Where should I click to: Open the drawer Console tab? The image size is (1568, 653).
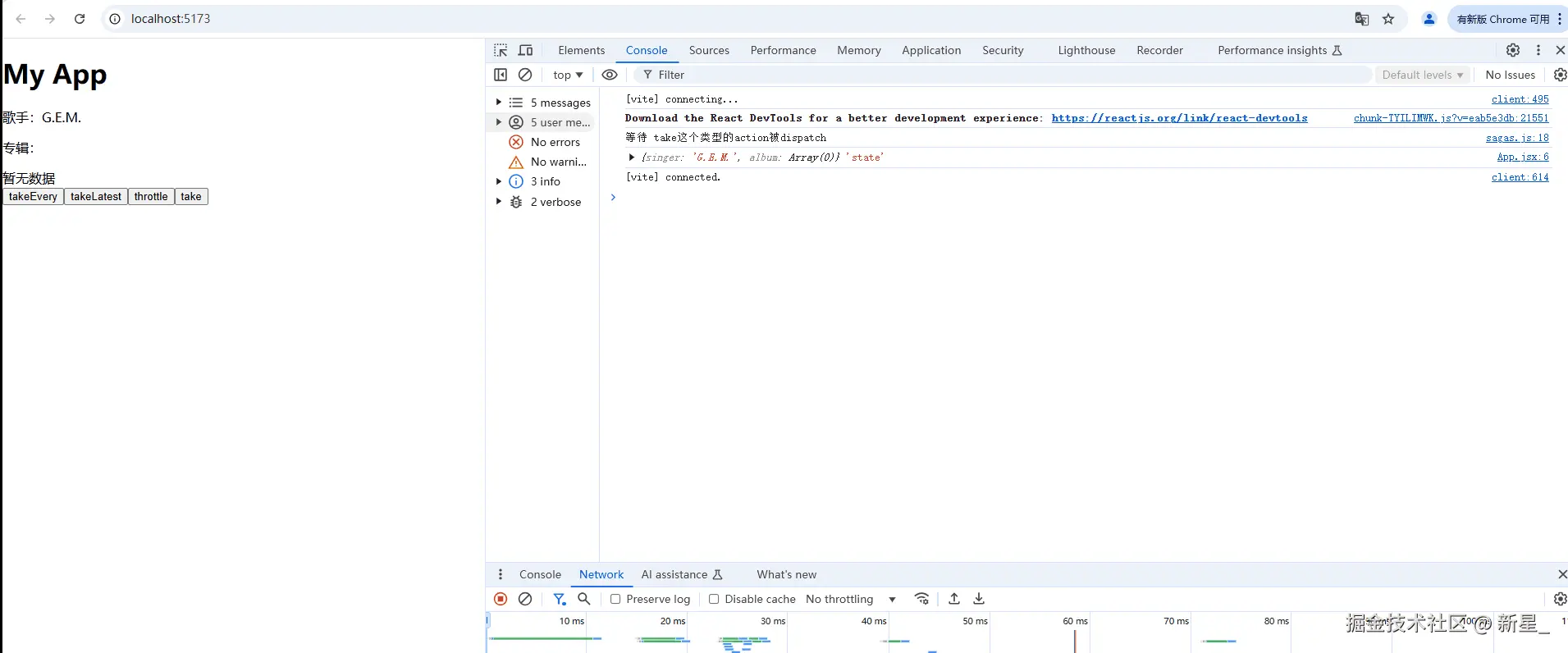coord(540,574)
